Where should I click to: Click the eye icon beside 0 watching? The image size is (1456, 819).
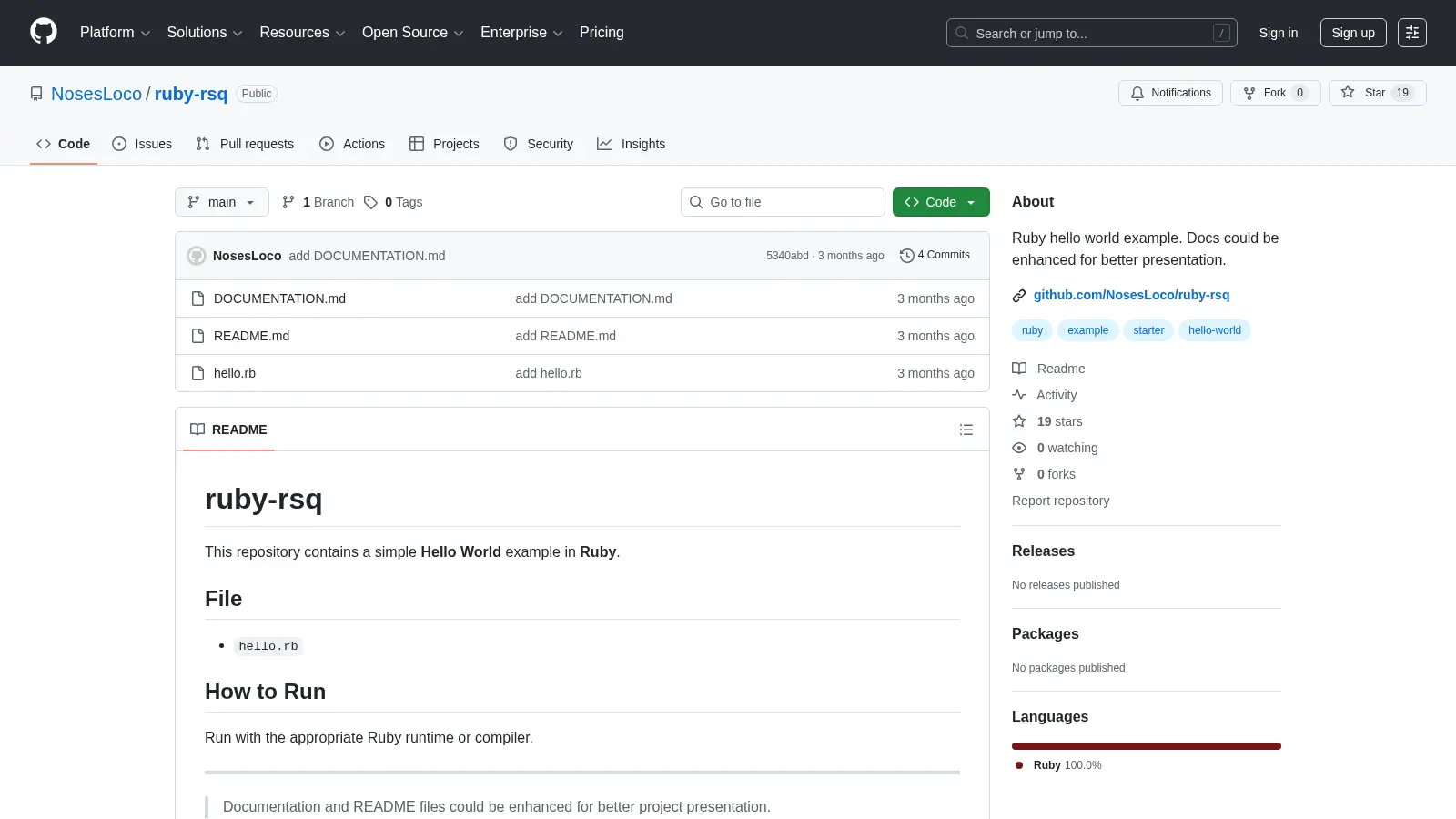pos(1019,448)
